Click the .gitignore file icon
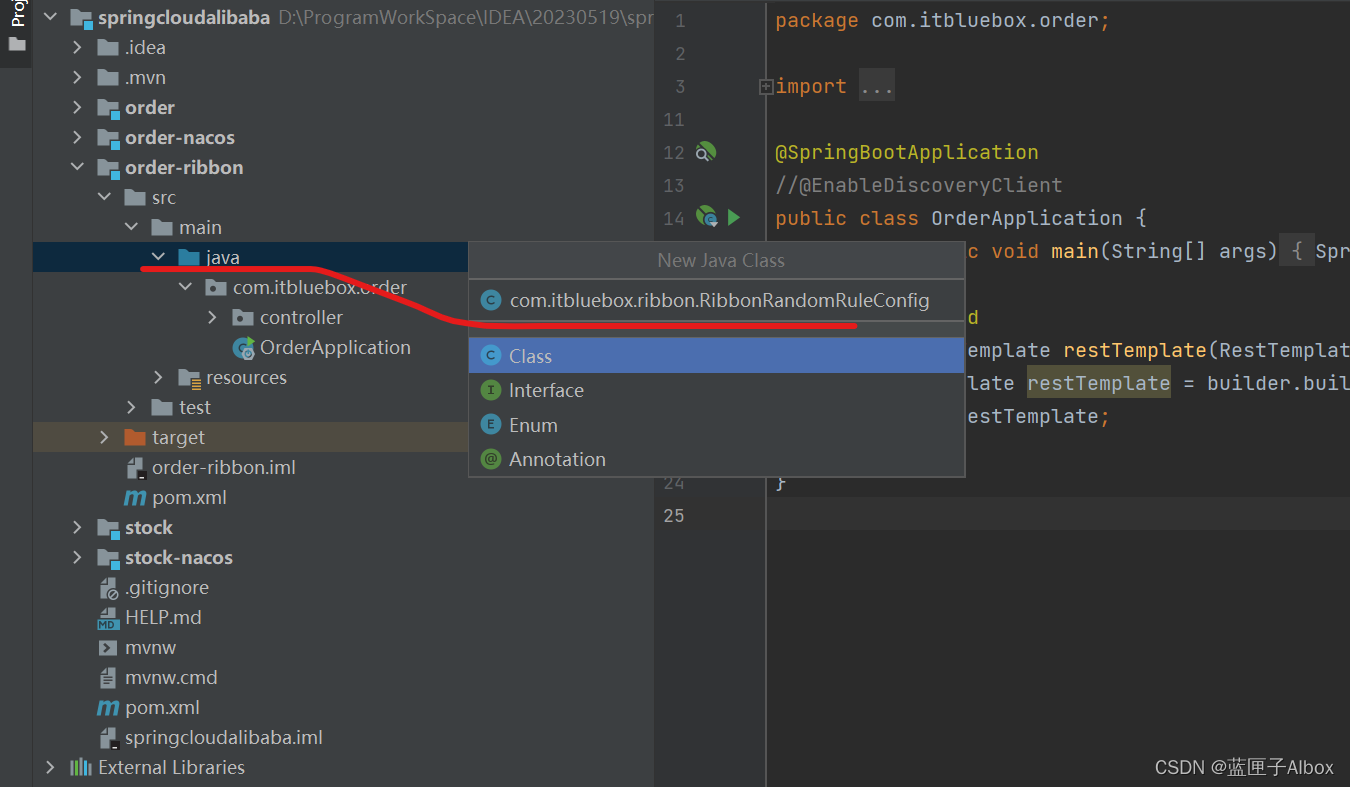 click(x=109, y=588)
